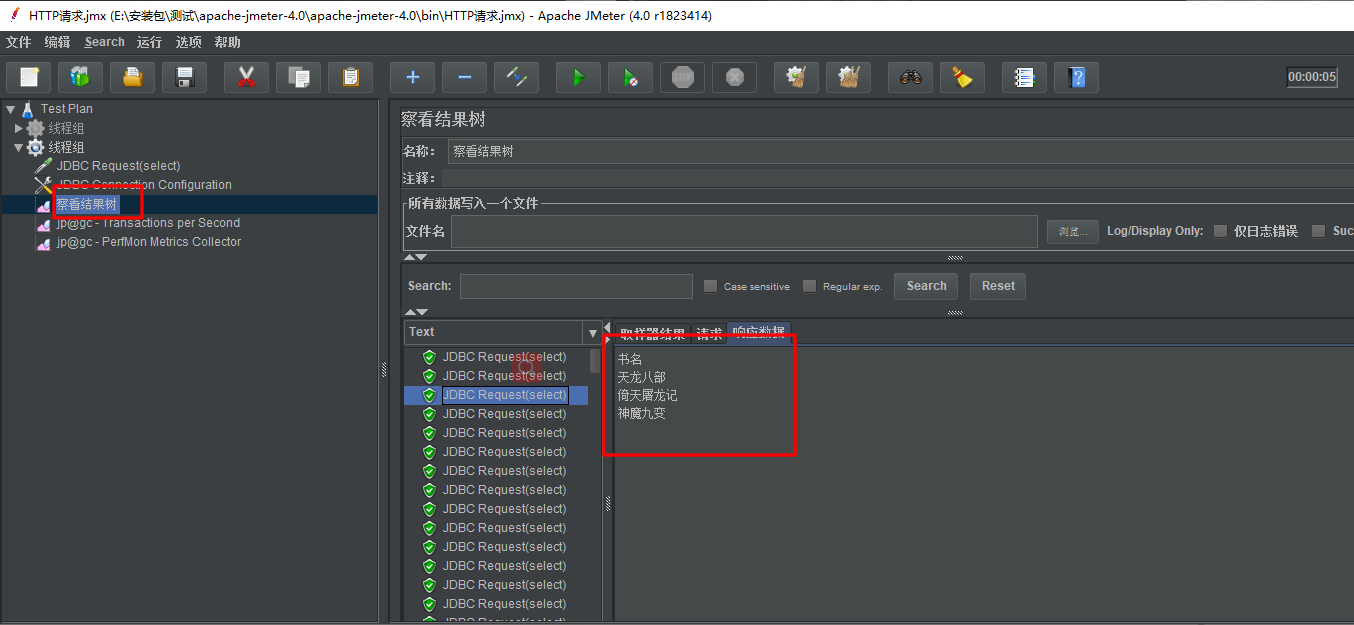This screenshot has width=1354, height=625.
Task: Click the Reset button
Action: 998,286
